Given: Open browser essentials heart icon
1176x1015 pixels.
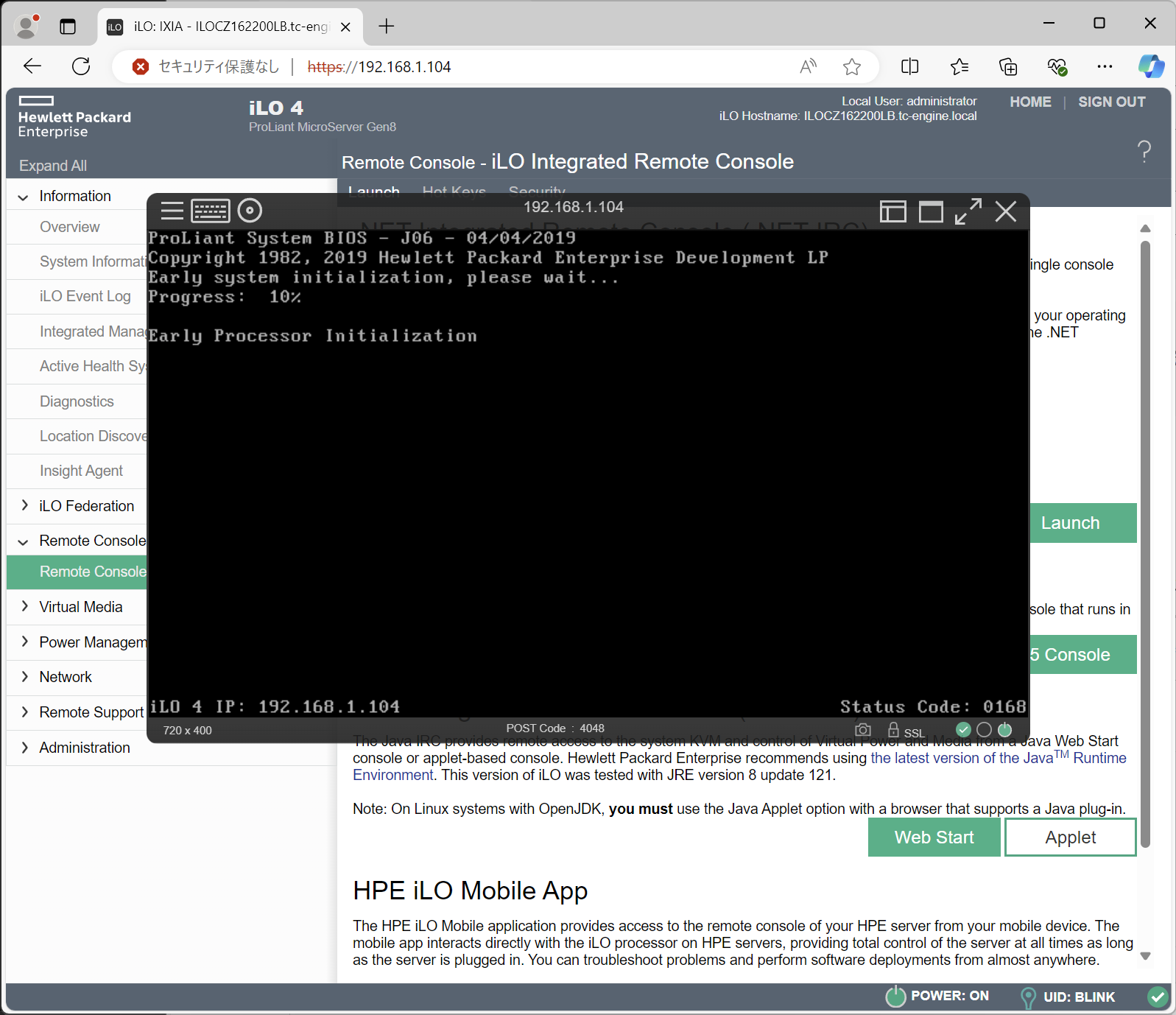Looking at the screenshot, I should coord(1057,67).
